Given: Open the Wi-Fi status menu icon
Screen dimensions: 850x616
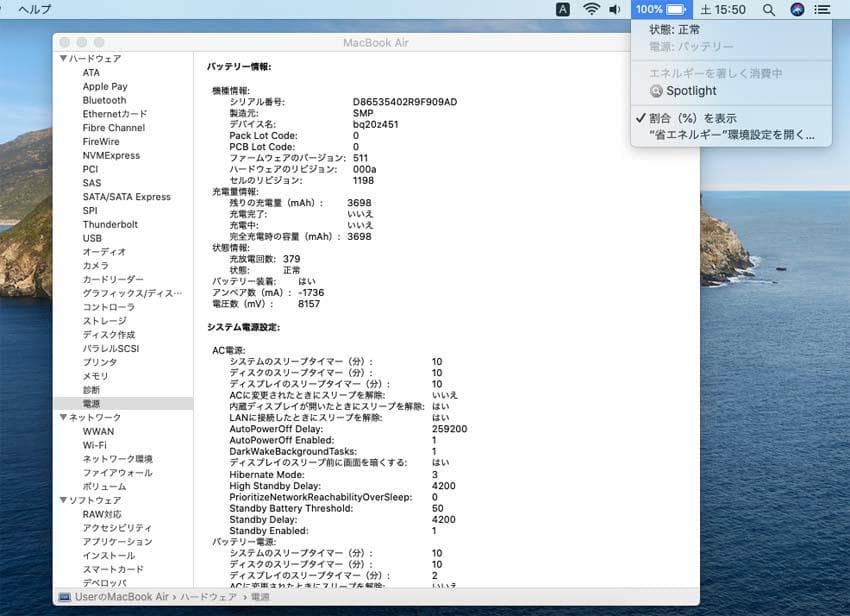Looking at the screenshot, I should [x=591, y=9].
